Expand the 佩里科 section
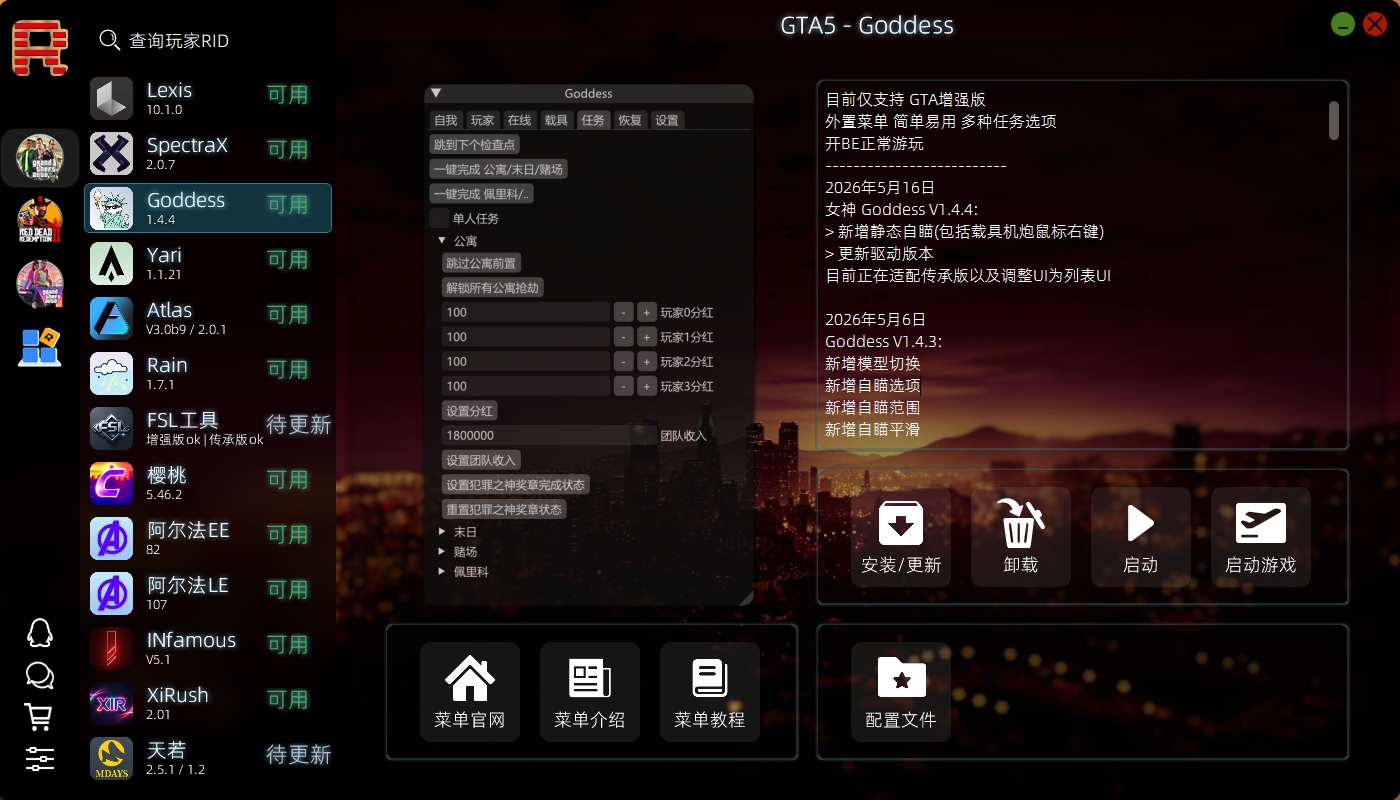 pos(442,571)
